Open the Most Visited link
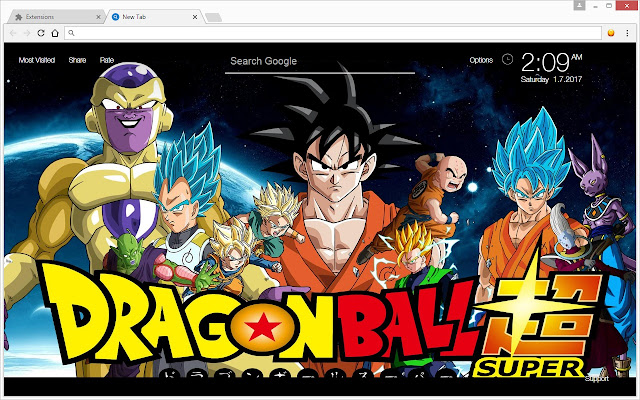Image resolution: width=640 pixels, height=400 pixels. 37,60
